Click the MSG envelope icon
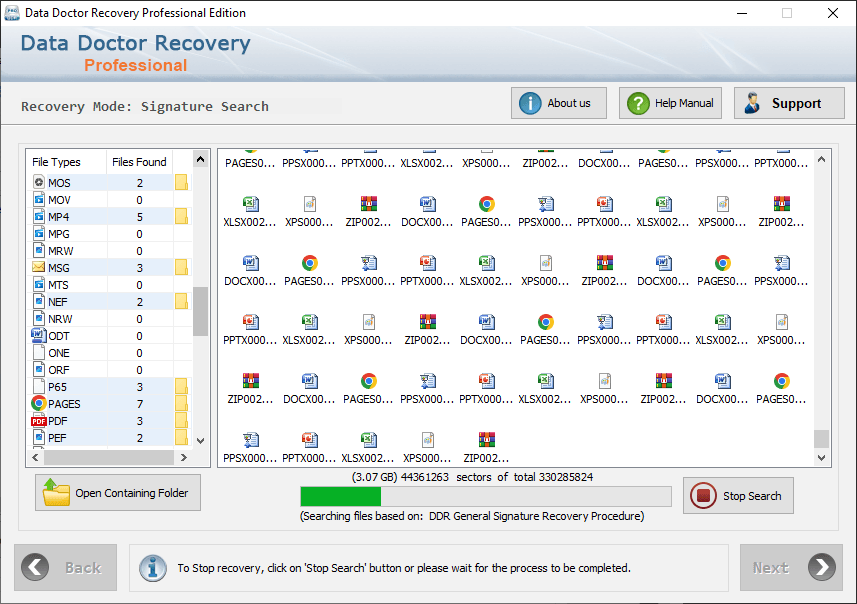 39,267
